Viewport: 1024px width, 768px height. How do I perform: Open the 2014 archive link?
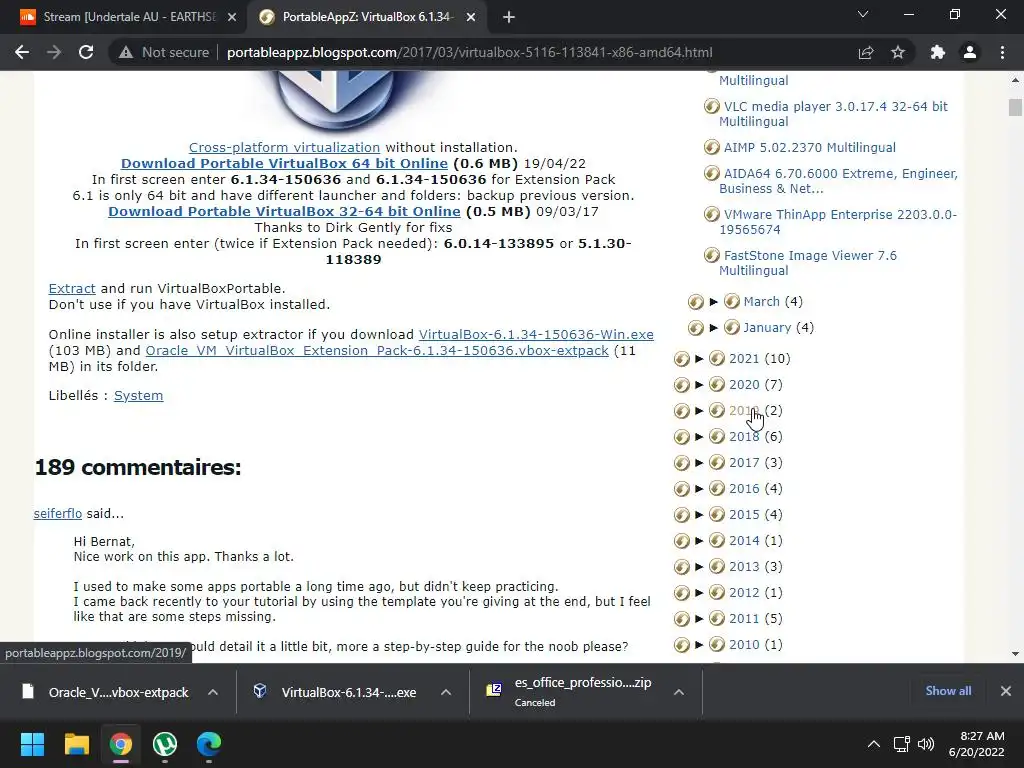pyautogui.click(x=744, y=541)
